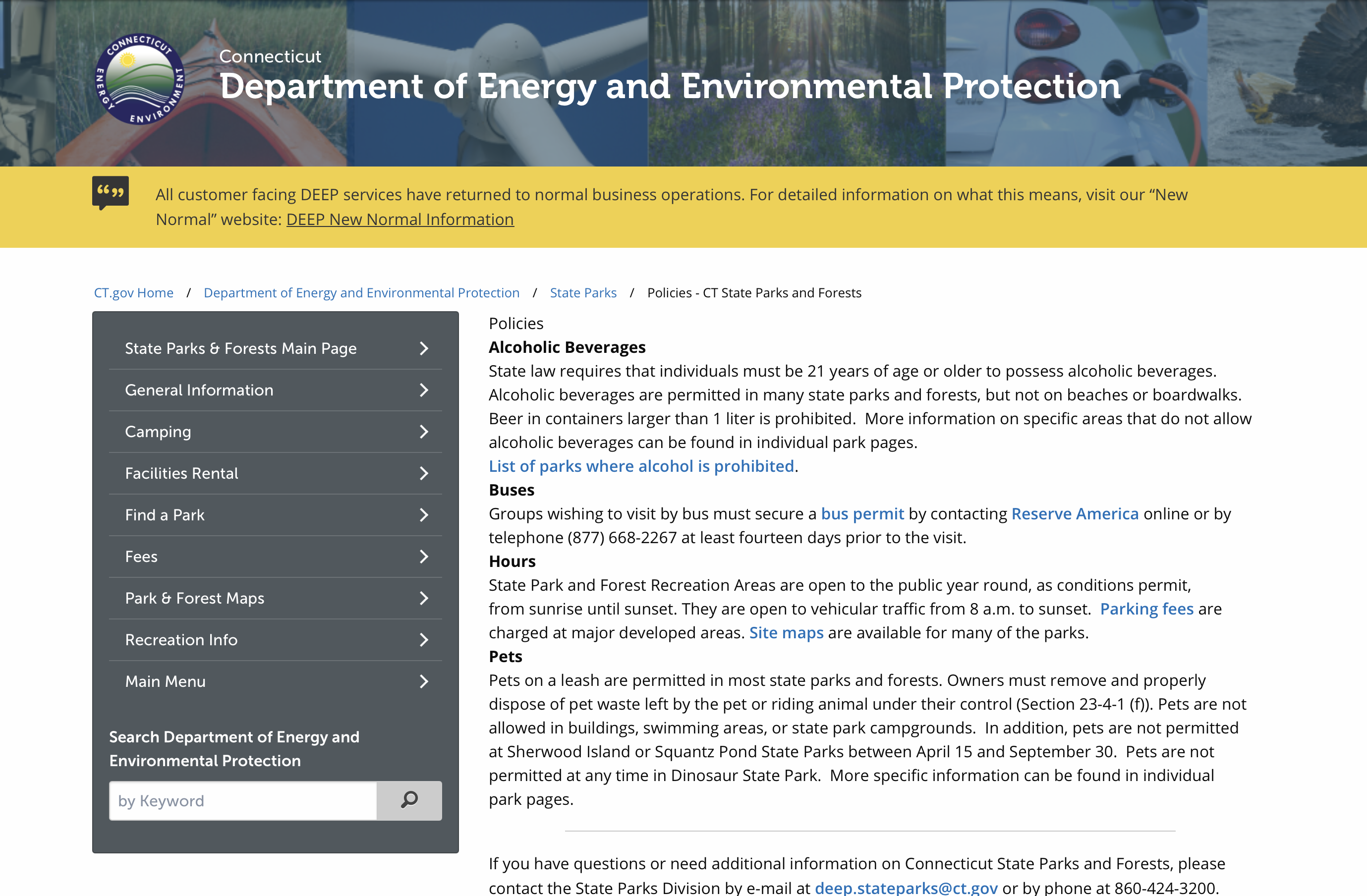The width and height of the screenshot is (1367, 896).
Task: Go to State Parks breadcrumb link
Action: tap(583, 293)
